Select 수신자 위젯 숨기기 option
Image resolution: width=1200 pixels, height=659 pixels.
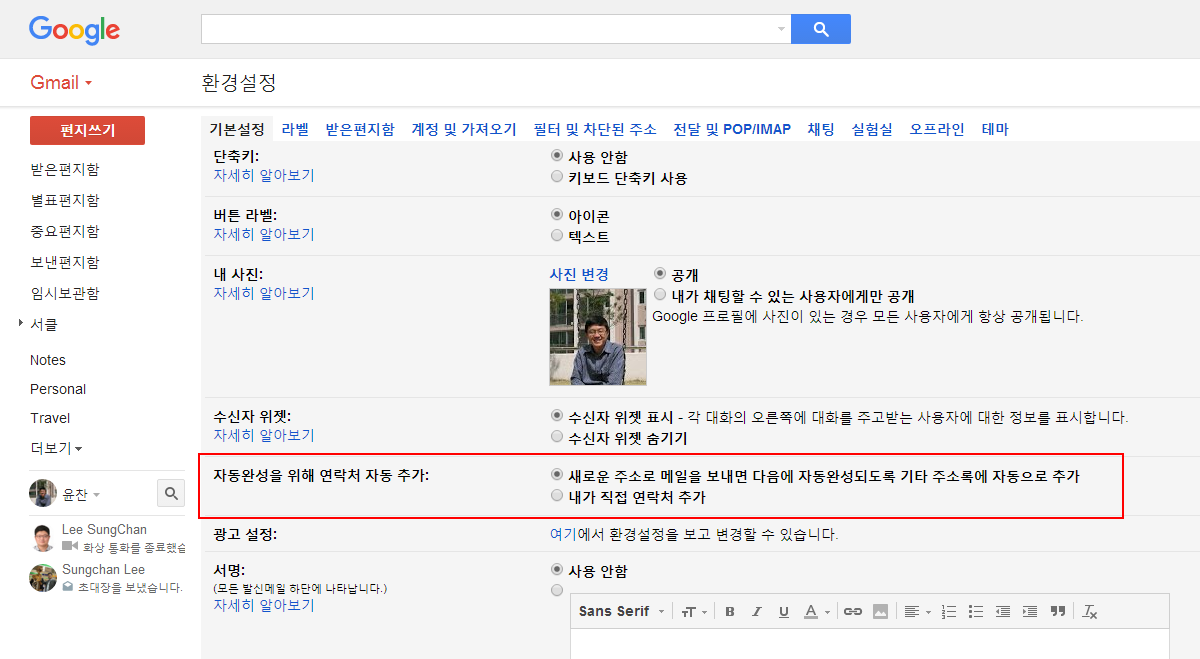click(x=557, y=437)
